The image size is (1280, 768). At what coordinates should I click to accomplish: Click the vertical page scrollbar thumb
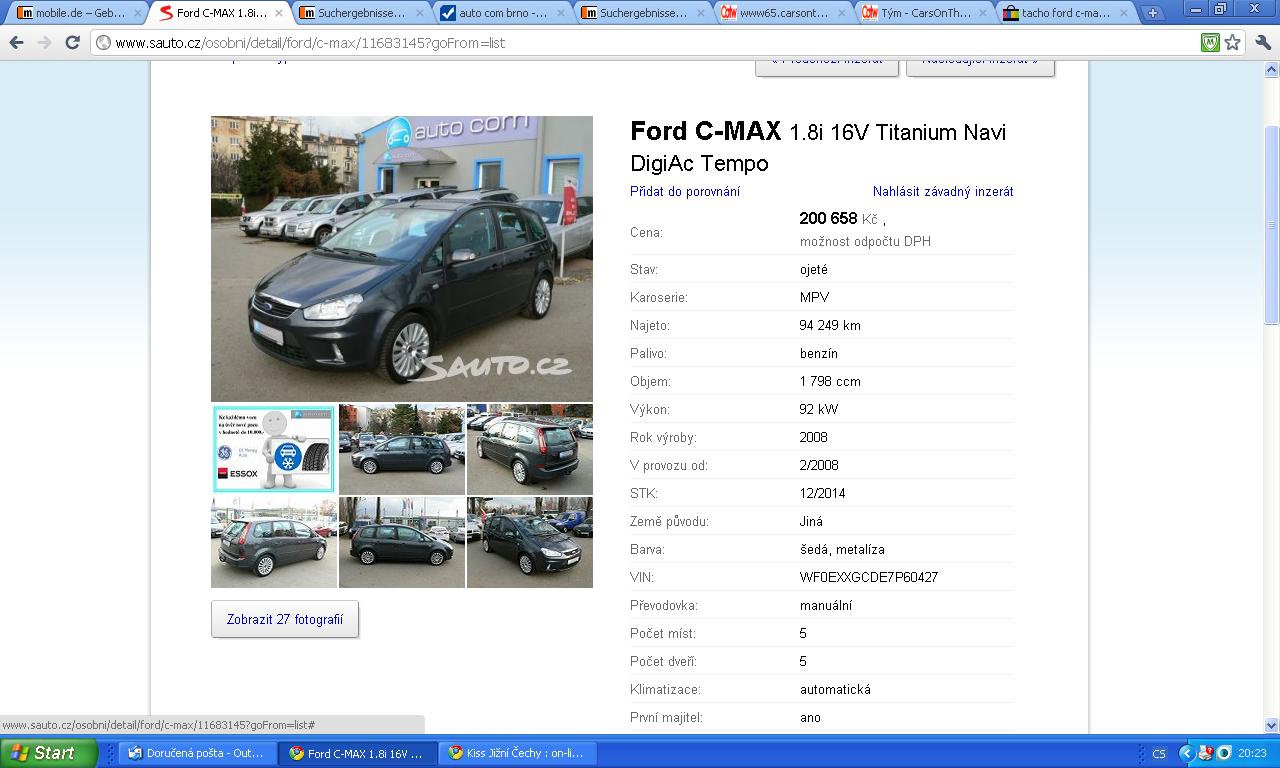point(1271,225)
